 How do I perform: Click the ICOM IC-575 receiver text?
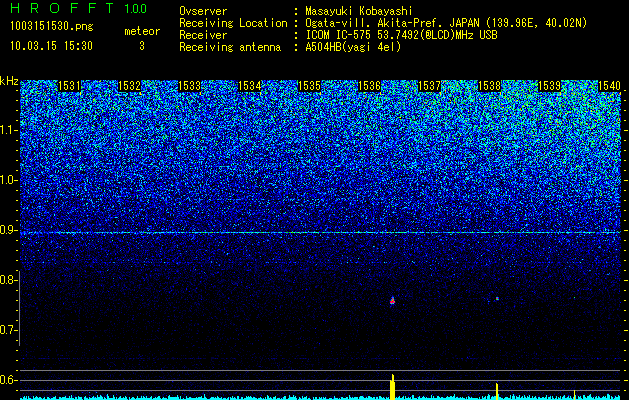[x=401, y=35]
